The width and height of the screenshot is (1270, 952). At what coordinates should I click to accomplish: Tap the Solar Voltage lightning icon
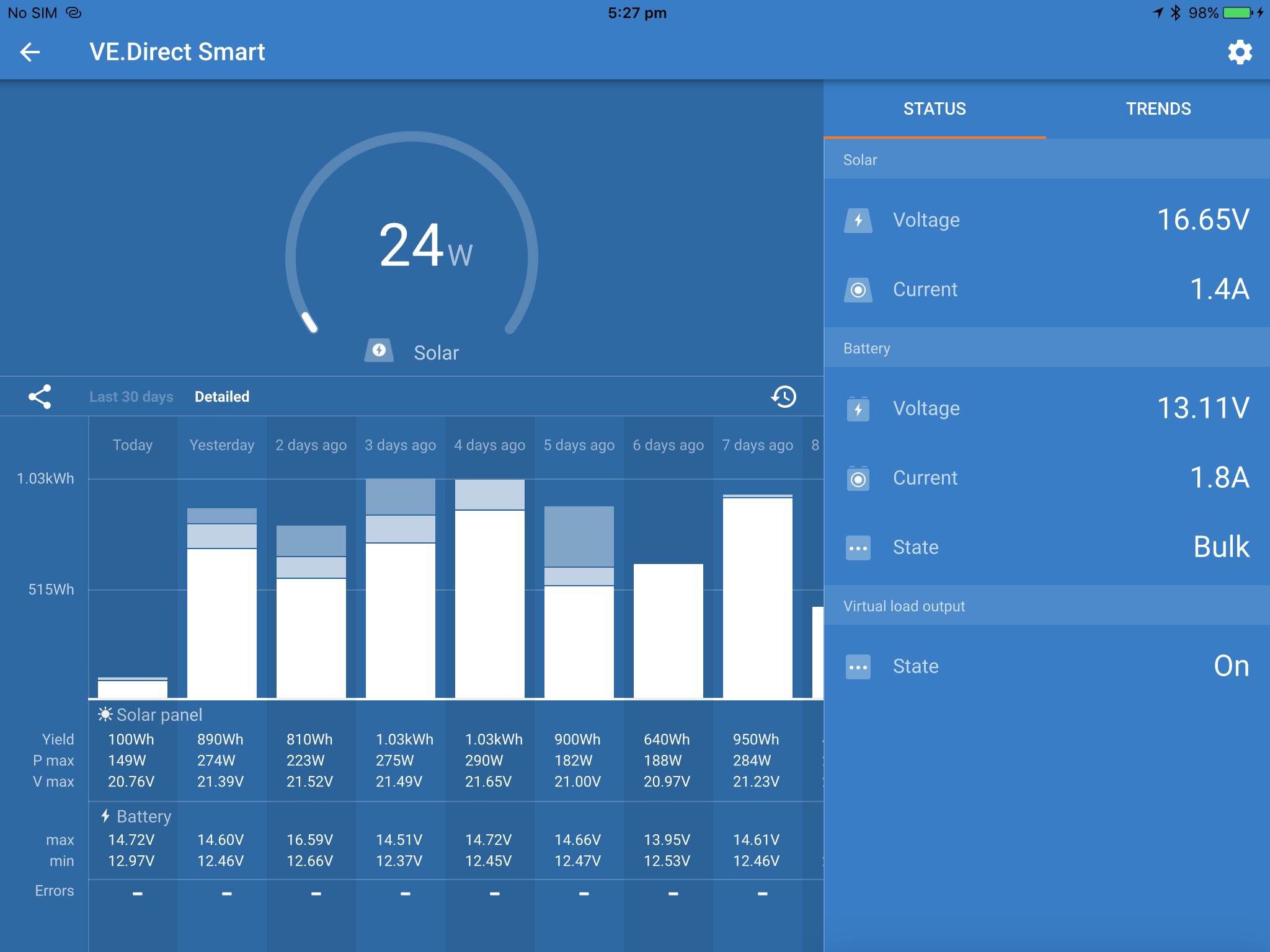tap(858, 220)
